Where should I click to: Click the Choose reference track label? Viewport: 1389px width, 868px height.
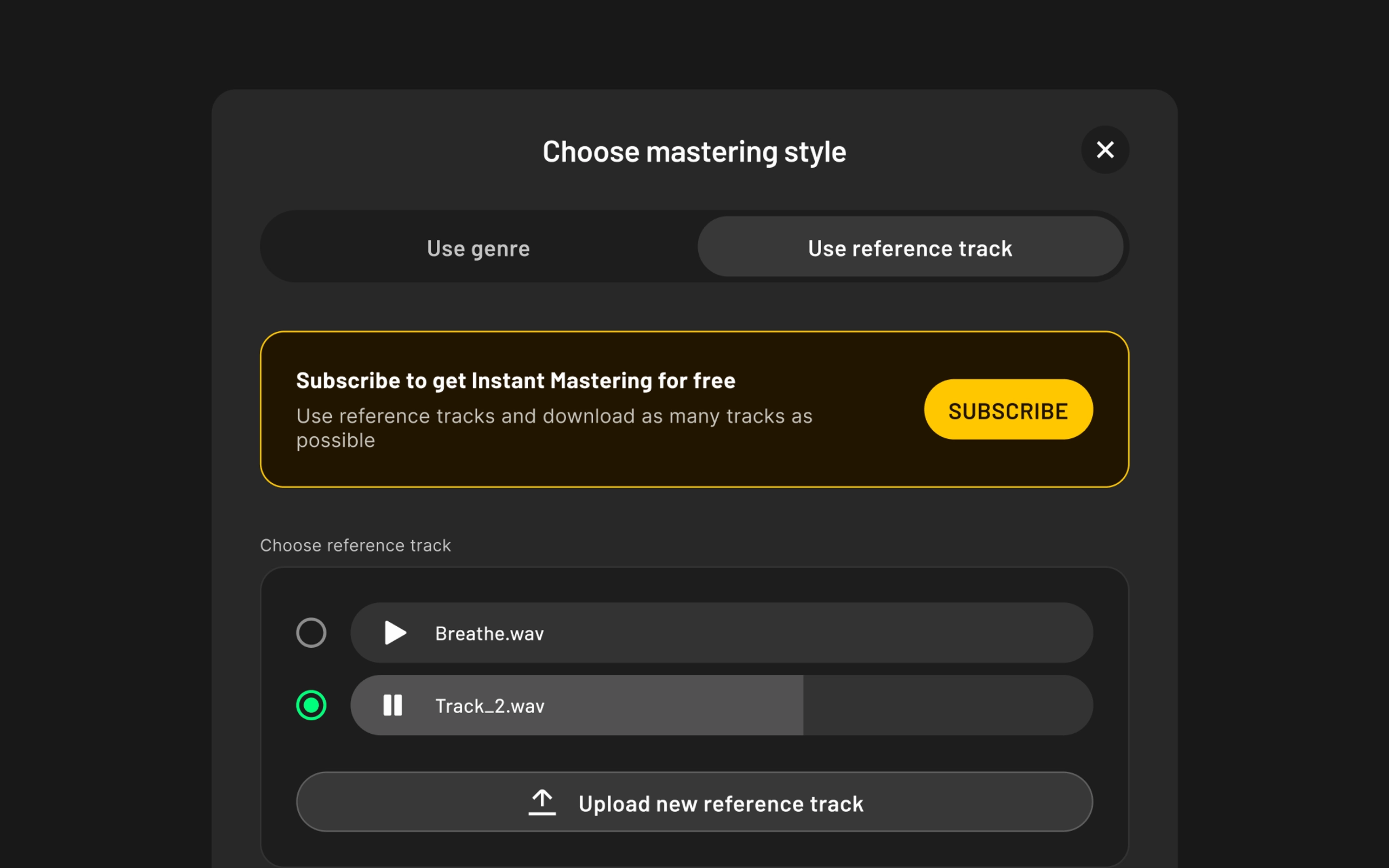tap(356, 545)
